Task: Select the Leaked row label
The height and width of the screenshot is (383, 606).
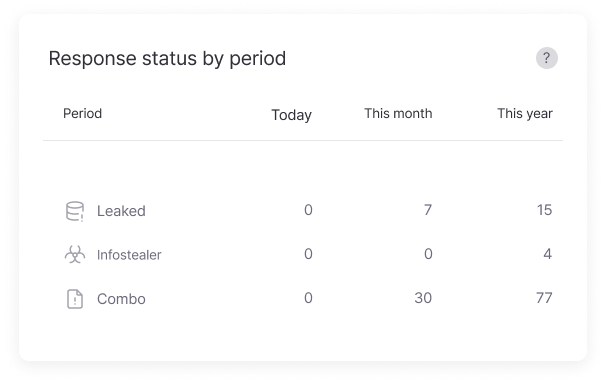Action: pyautogui.click(x=121, y=211)
